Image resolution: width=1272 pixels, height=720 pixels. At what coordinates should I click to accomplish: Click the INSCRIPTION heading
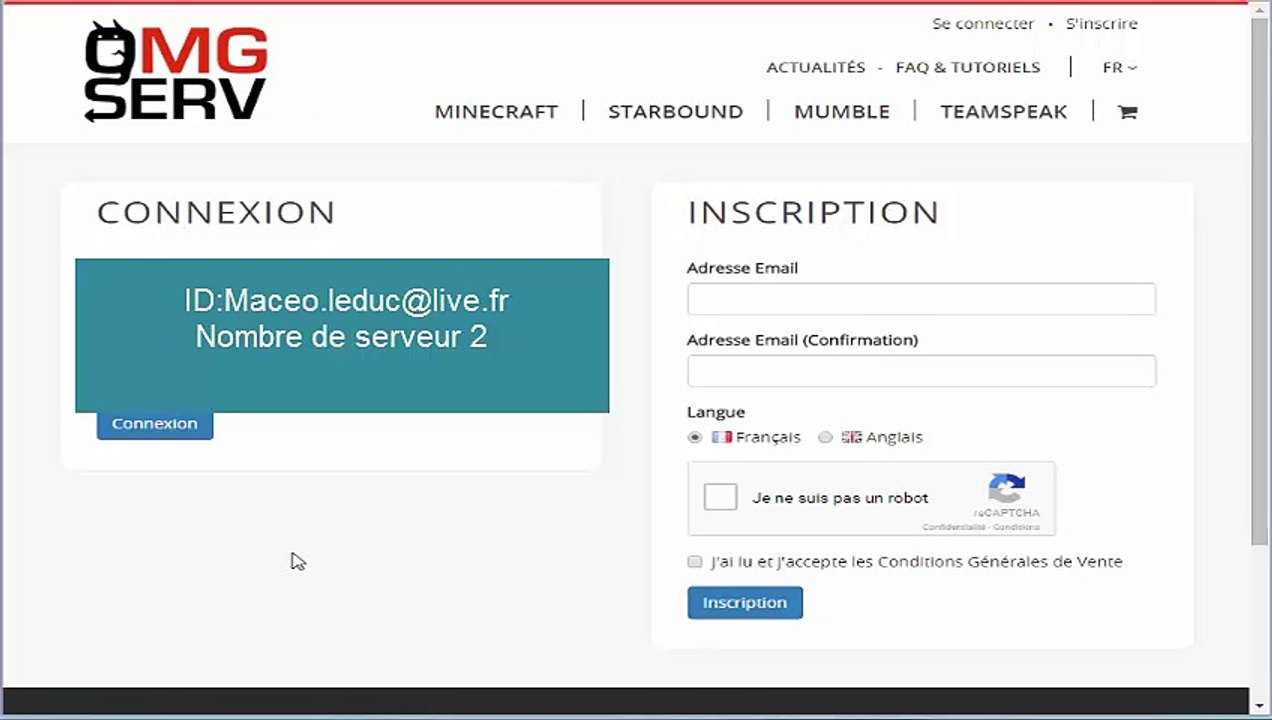pos(814,212)
